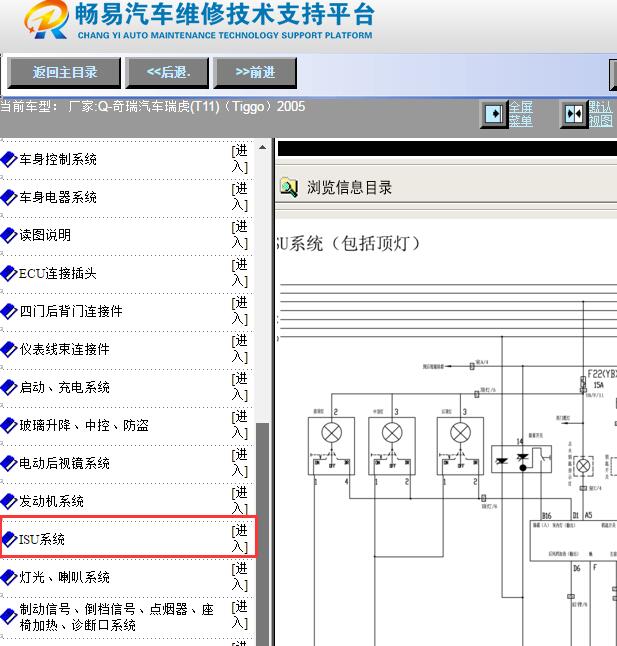Viewport: 617px width, 646px height.
Task: Select the 四门后背门连接件 entry text
Action: point(71,311)
